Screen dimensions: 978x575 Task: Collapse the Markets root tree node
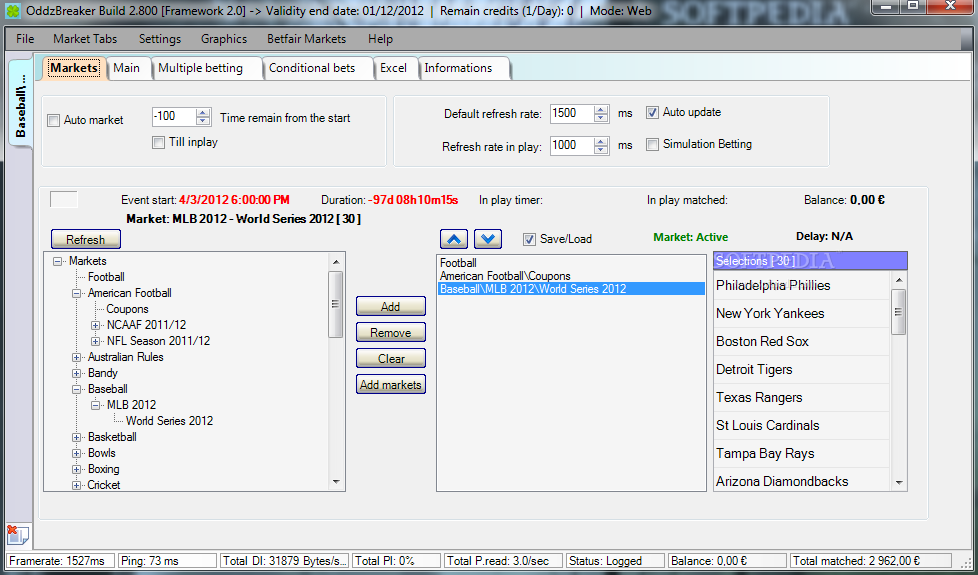tap(58, 262)
